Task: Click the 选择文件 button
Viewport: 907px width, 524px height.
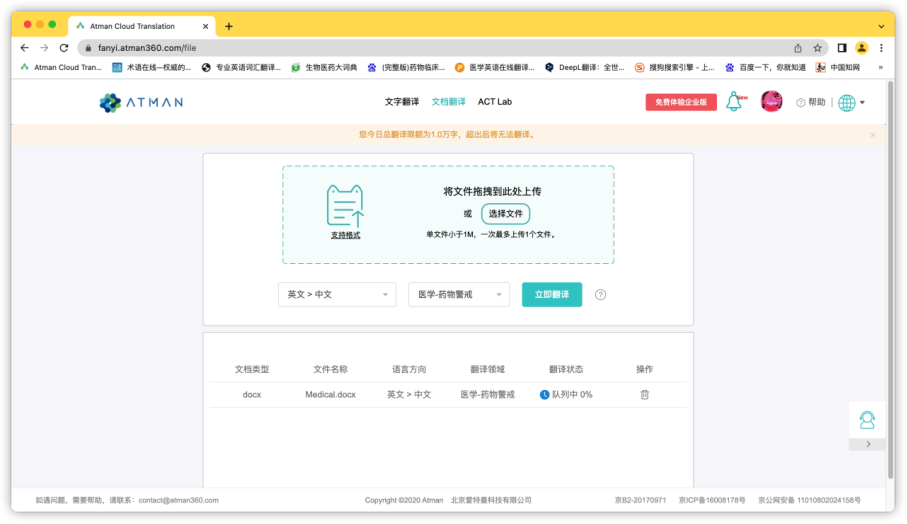Action: [506, 214]
